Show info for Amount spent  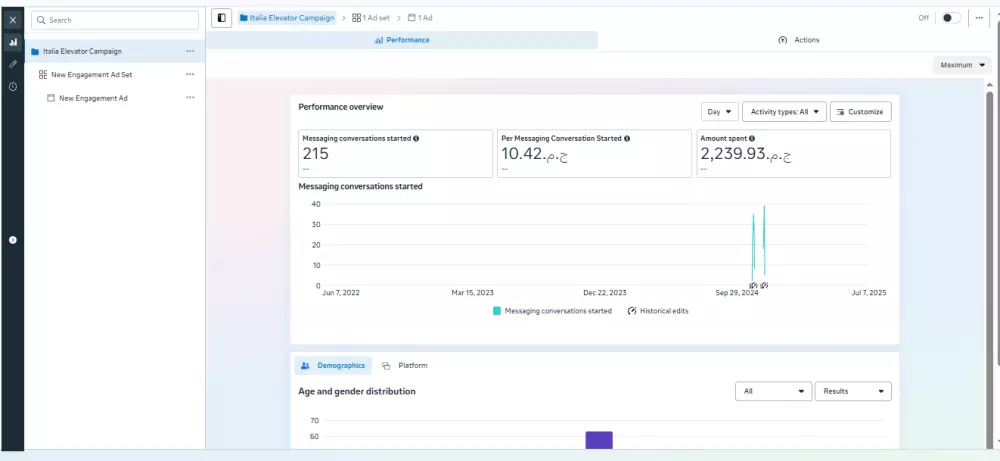click(752, 138)
